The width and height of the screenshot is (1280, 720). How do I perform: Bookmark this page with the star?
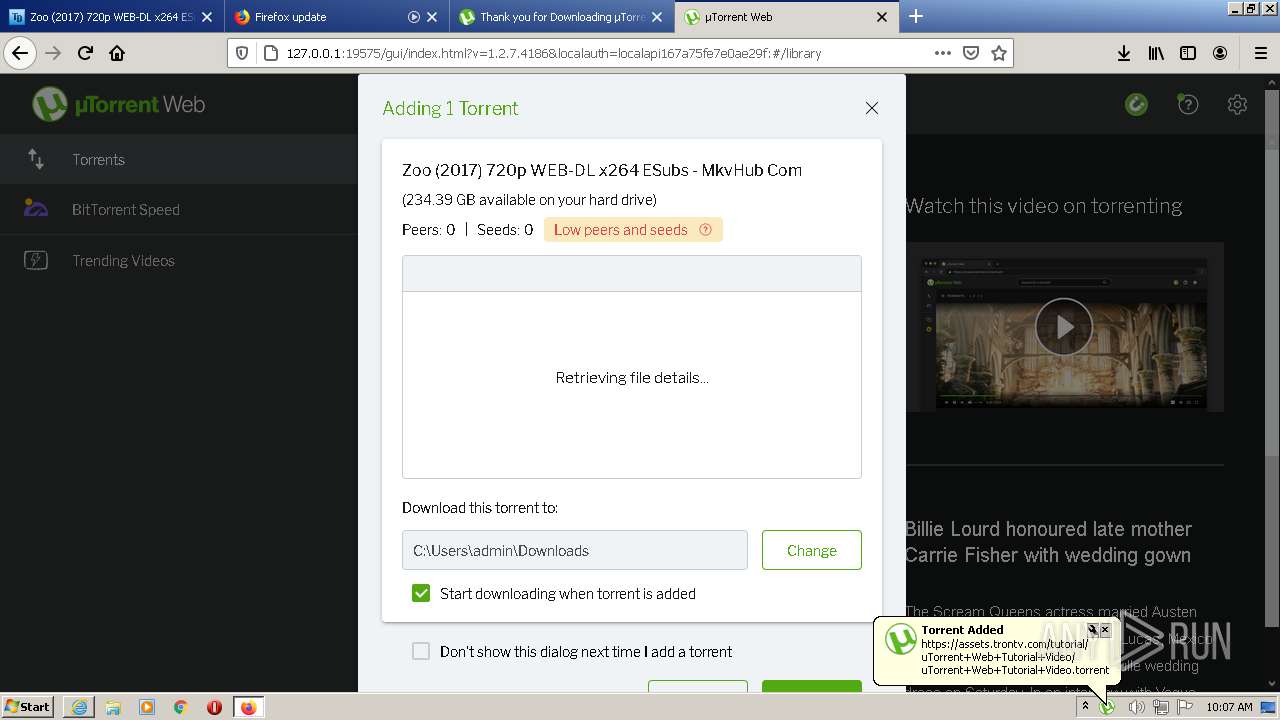[x=998, y=54]
